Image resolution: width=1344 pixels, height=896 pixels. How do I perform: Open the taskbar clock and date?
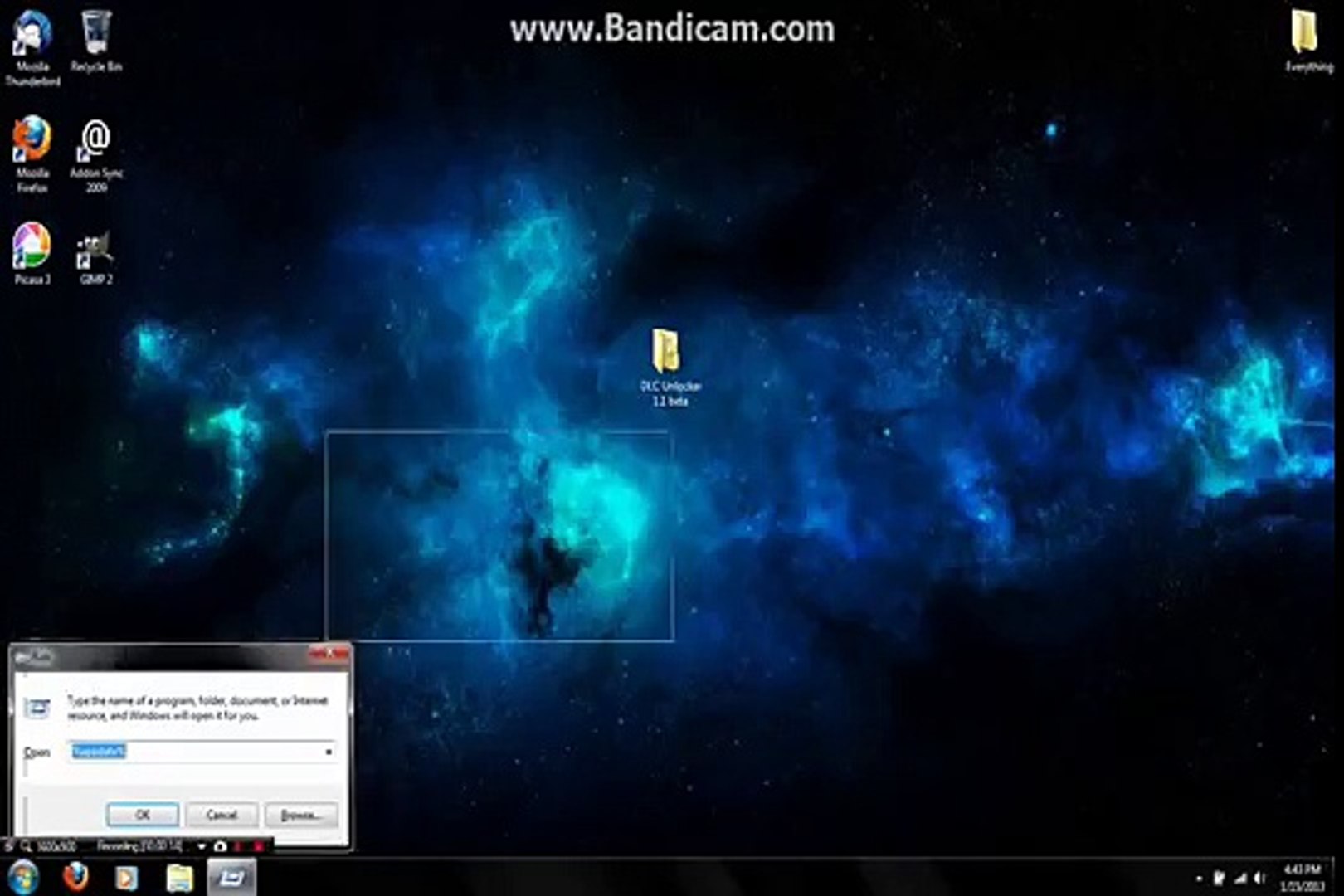[1302, 877]
